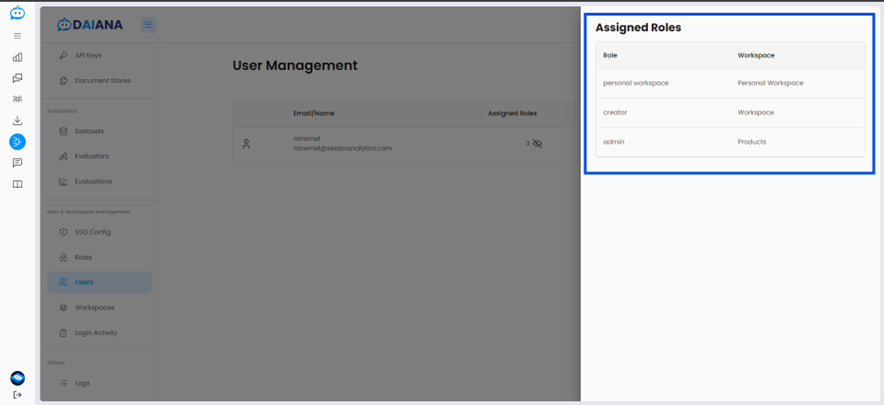Open the Evaluators page

click(91, 156)
